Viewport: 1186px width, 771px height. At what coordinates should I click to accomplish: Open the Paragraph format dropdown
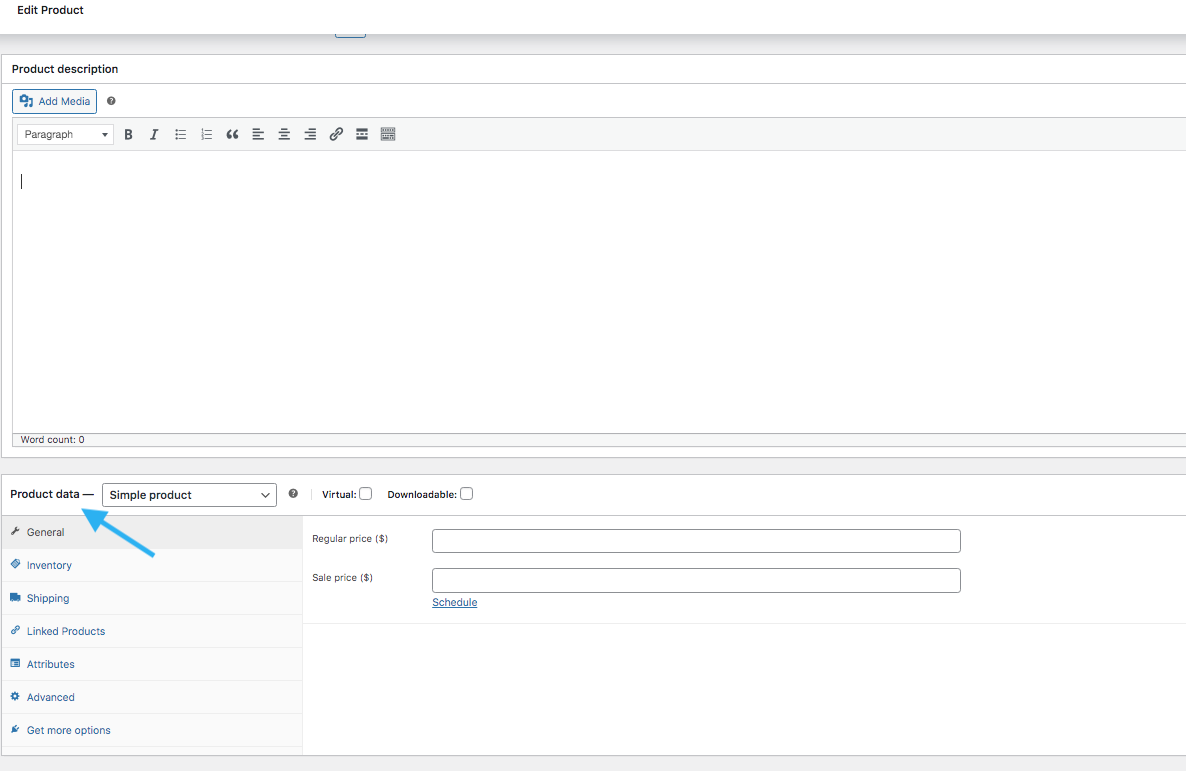66,135
